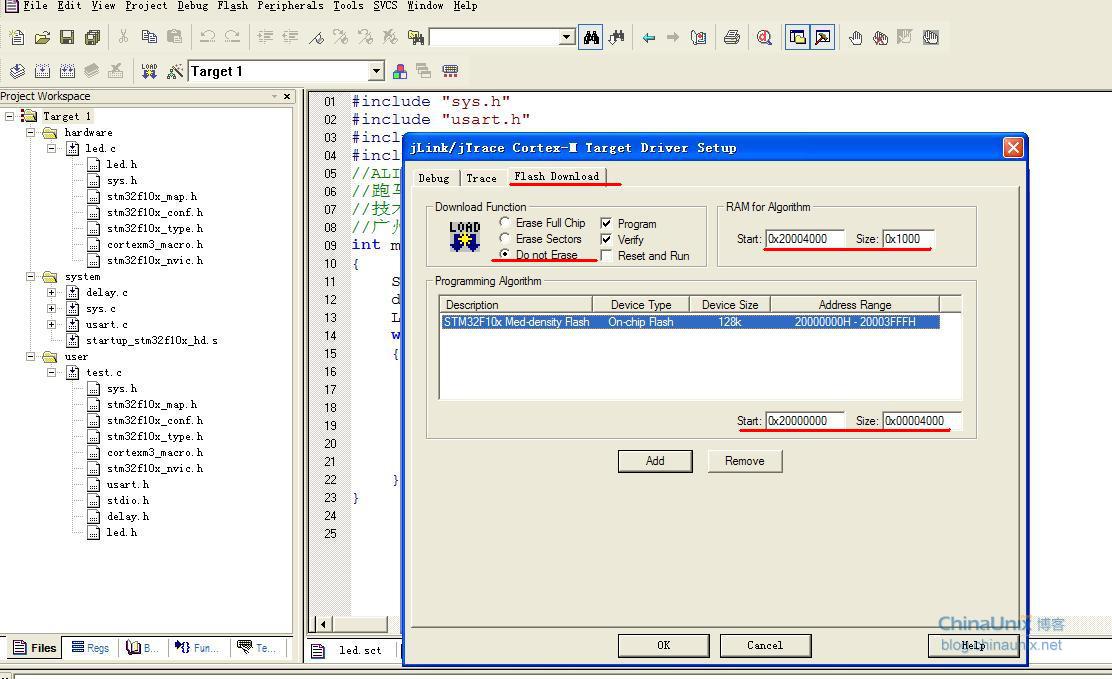The height and width of the screenshot is (679, 1112).
Task: Open Options for Target wand icon
Action: coord(174,71)
